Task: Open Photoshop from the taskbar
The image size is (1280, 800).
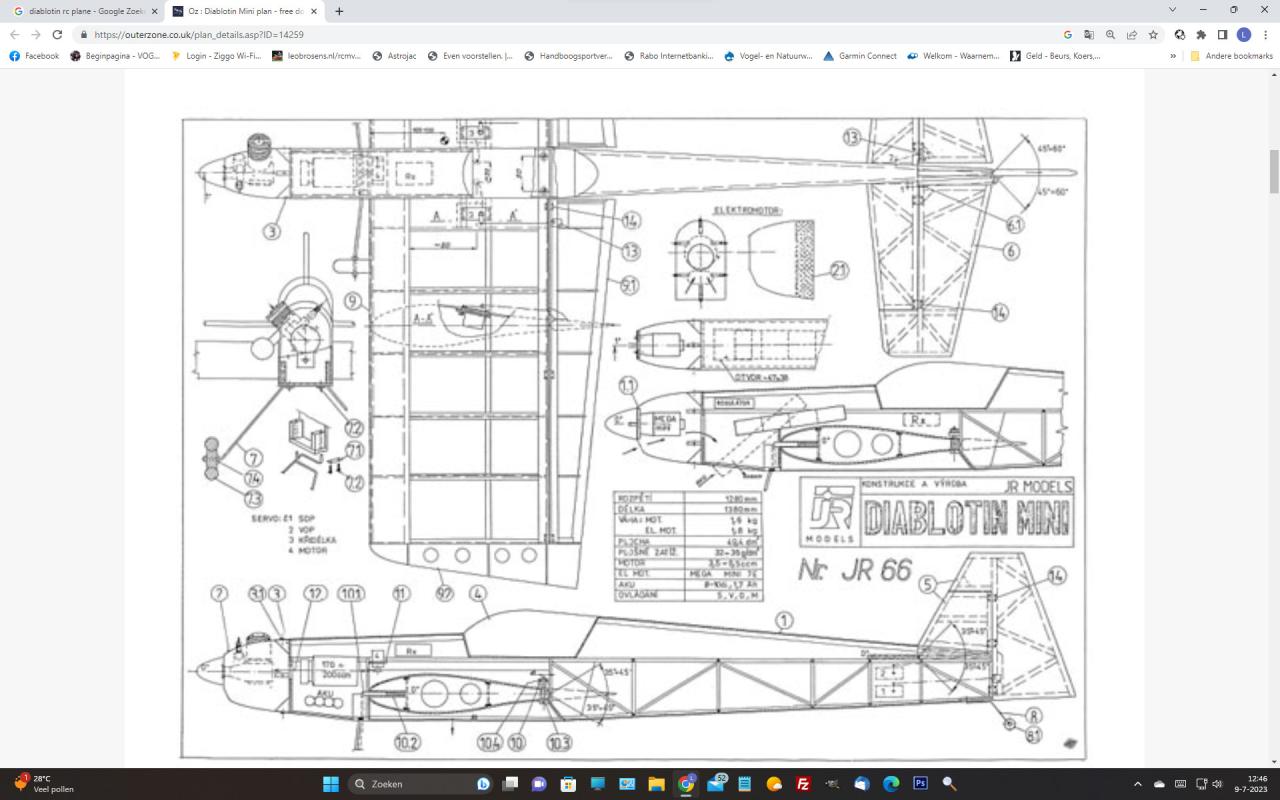Action: pos(920,784)
